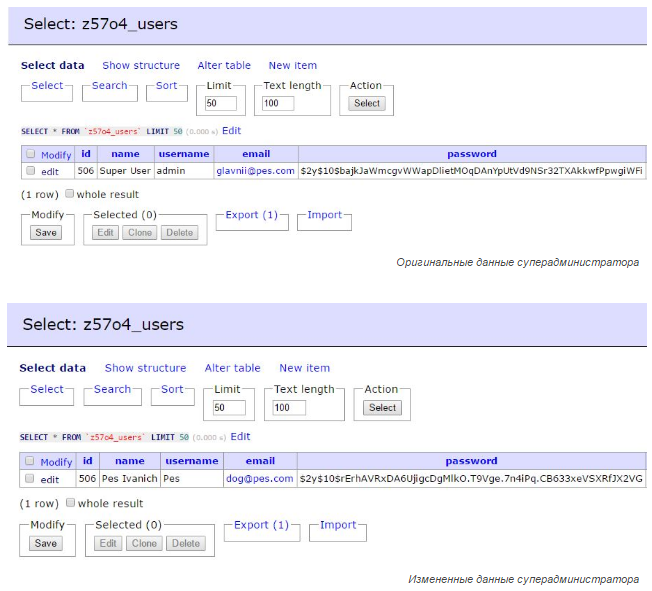Expand Import in bottom panel

click(338, 525)
